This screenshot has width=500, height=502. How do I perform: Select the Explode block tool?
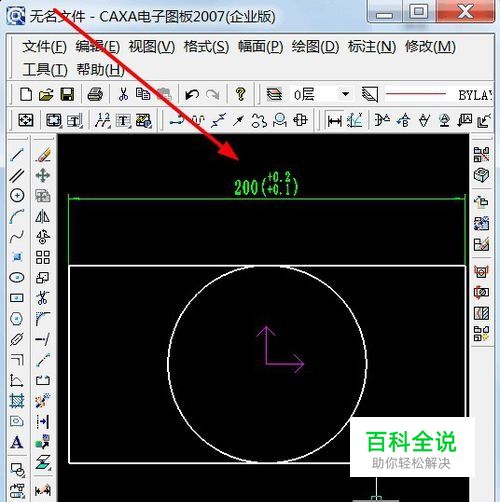43,401
